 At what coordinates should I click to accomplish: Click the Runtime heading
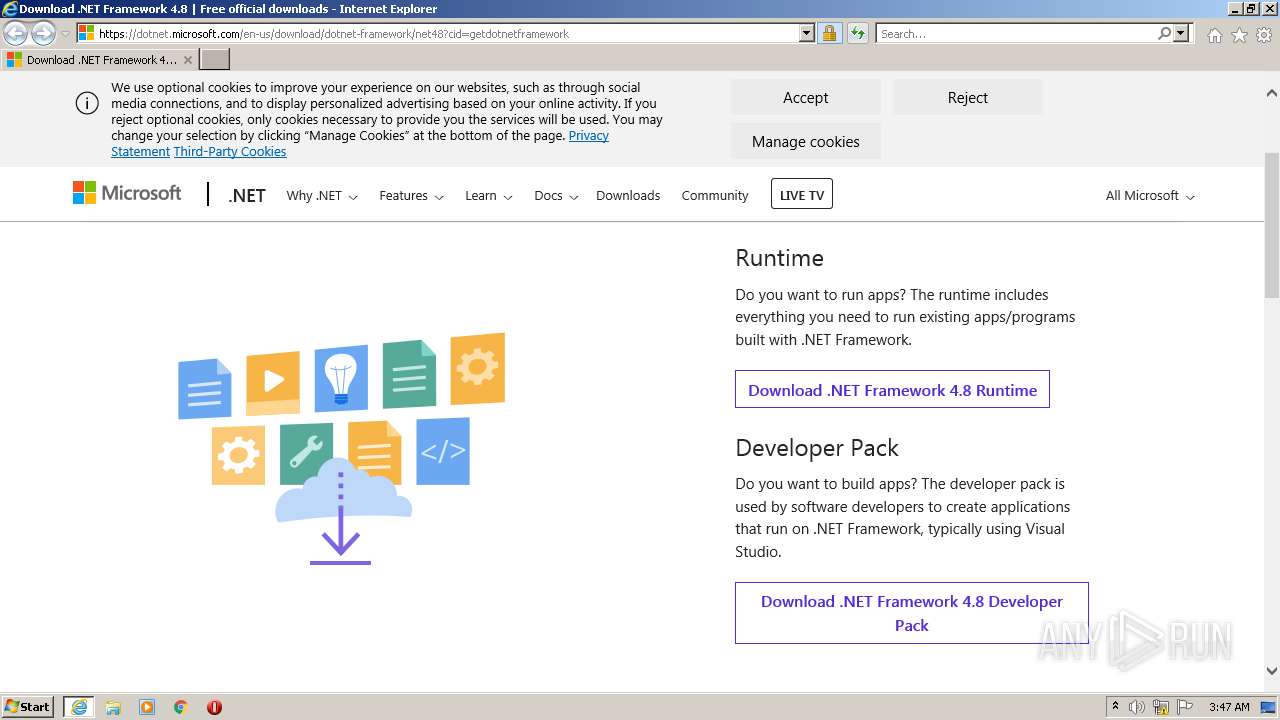coord(779,258)
